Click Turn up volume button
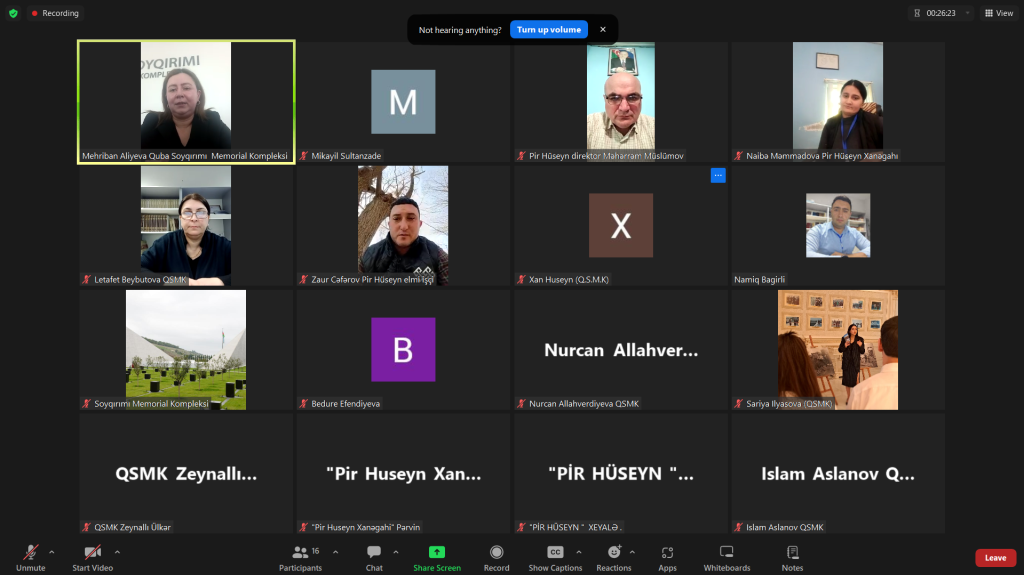 (549, 29)
